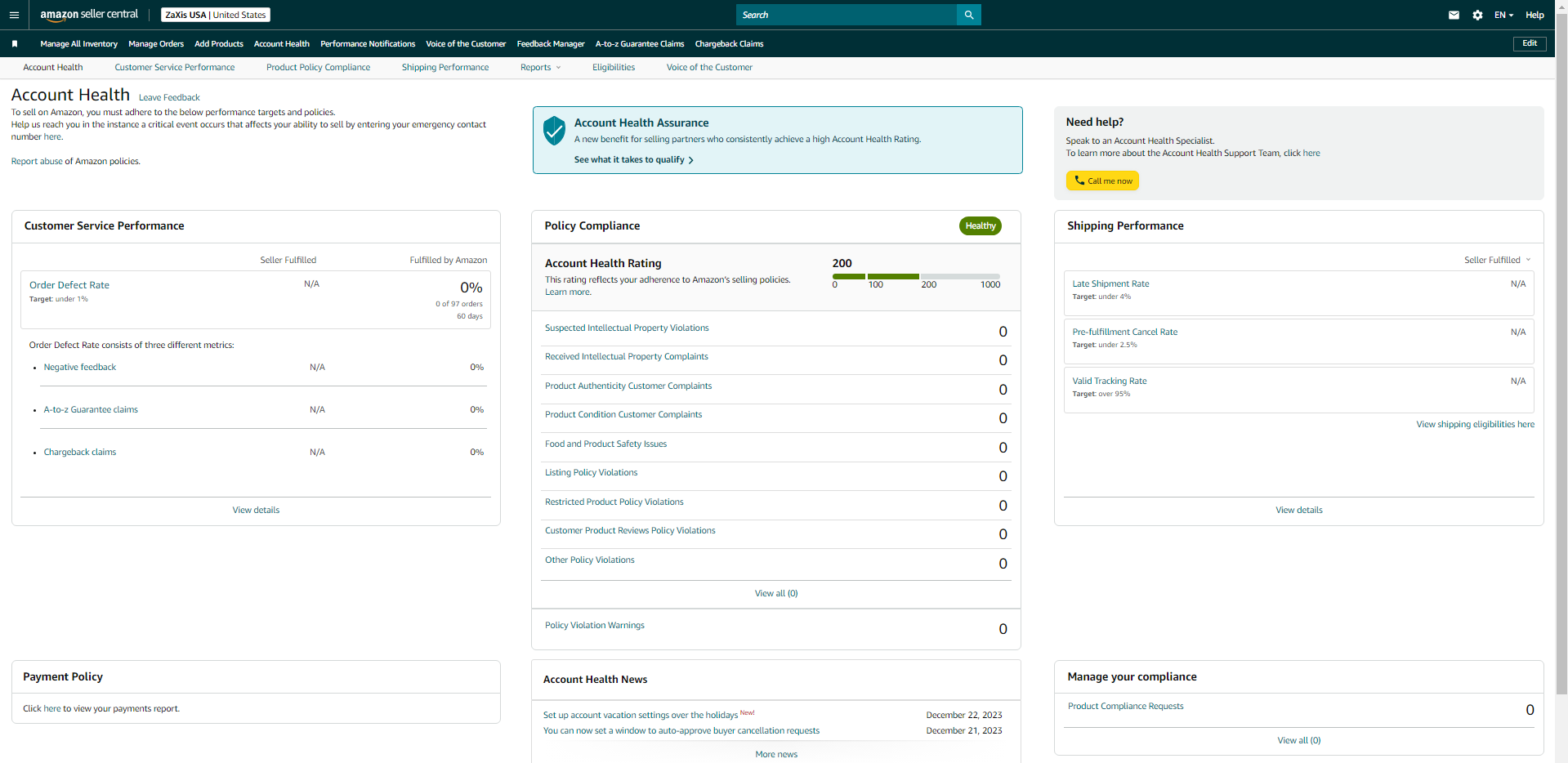The image size is (1568, 763).
Task: Open Performance Notifications menu item
Action: click(x=368, y=44)
